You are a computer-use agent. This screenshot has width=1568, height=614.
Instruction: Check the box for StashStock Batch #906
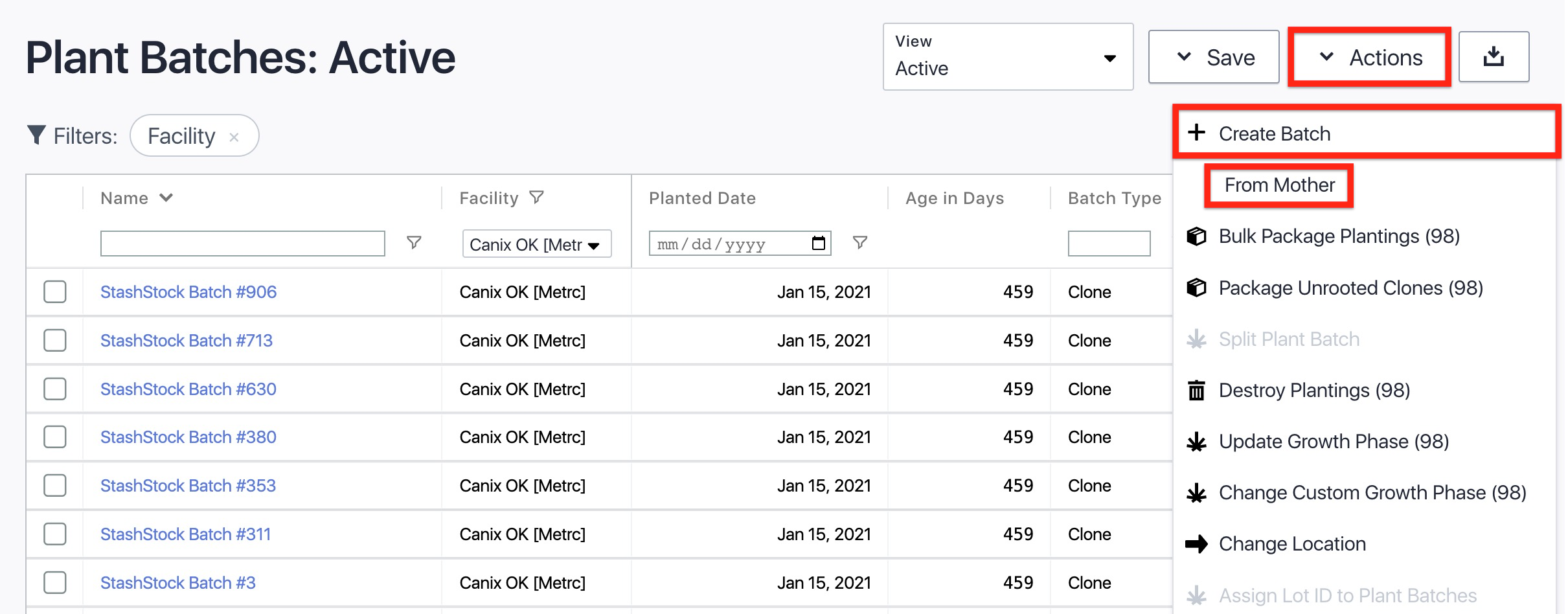click(55, 292)
